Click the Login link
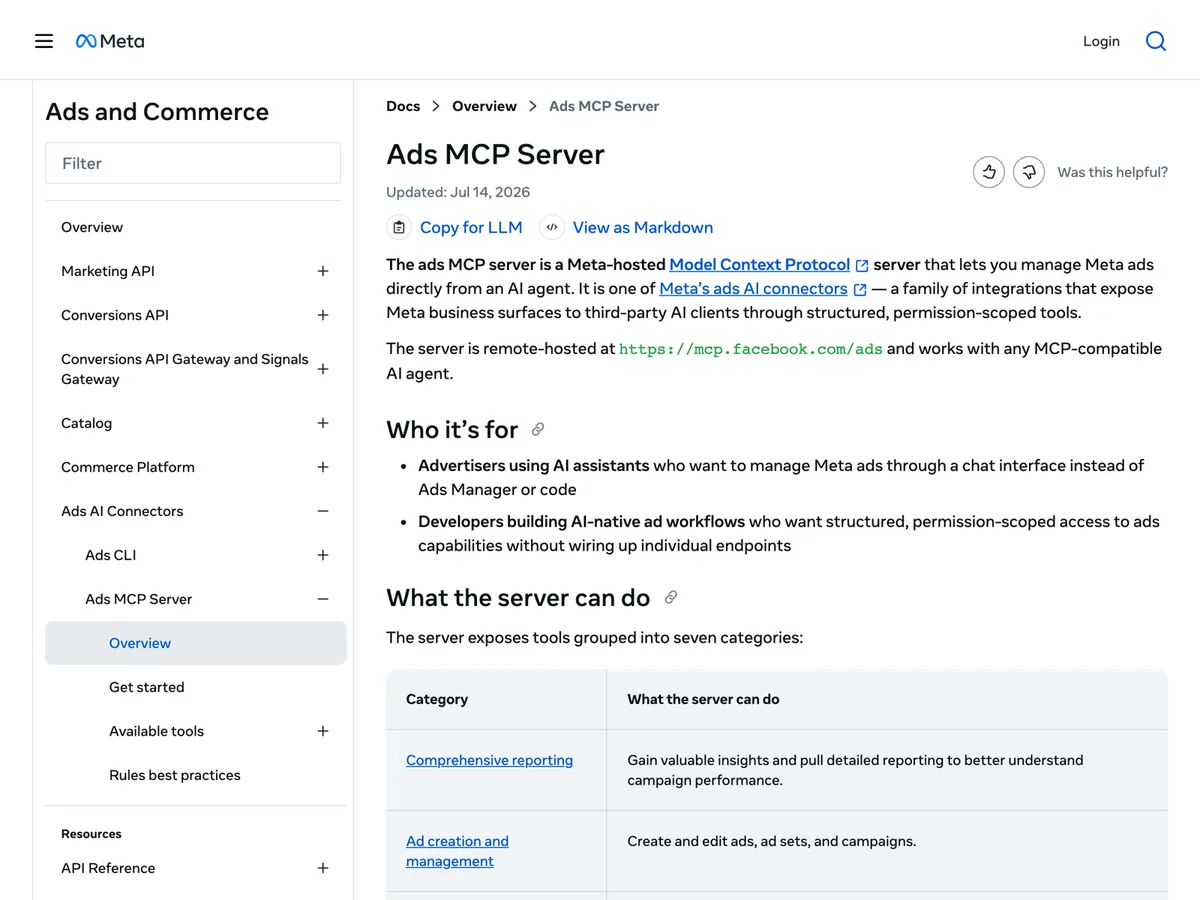 point(1101,41)
